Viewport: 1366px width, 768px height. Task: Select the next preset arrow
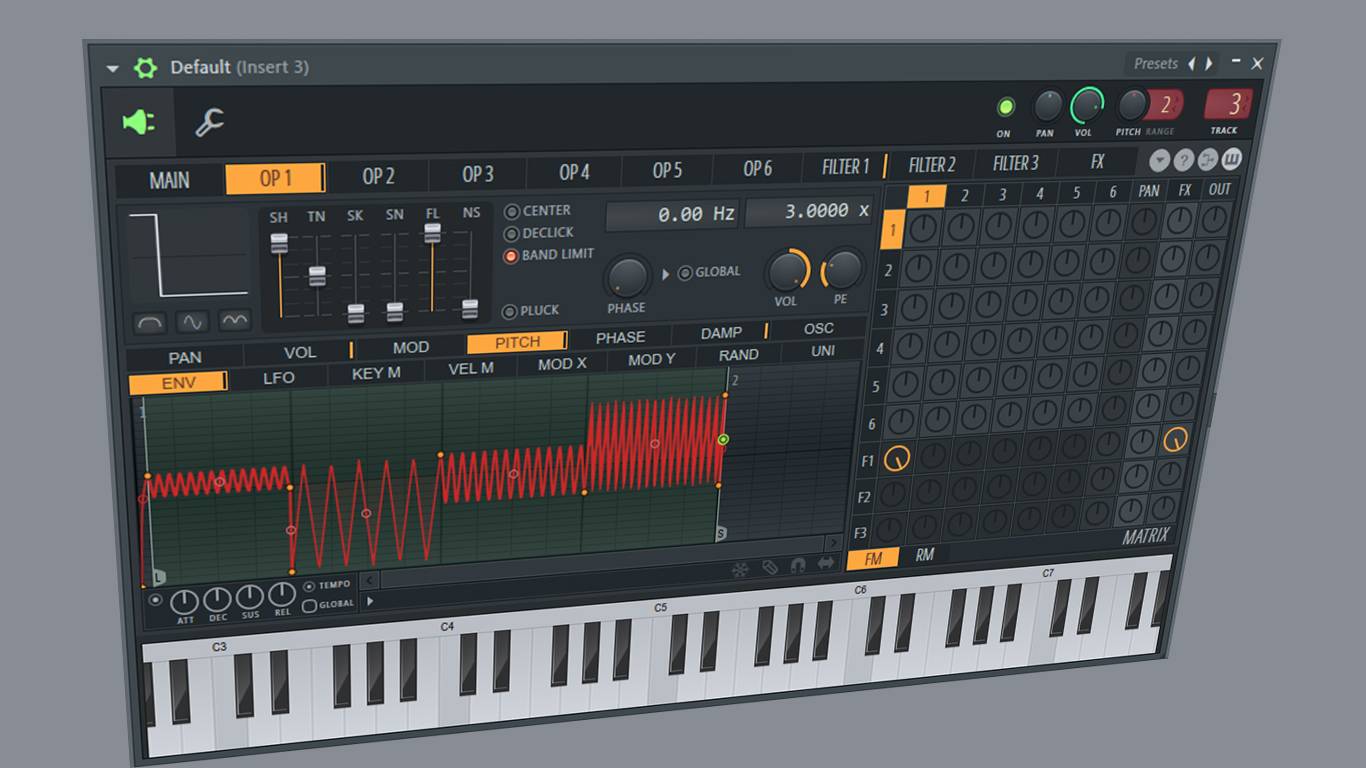(x=1209, y=64)
